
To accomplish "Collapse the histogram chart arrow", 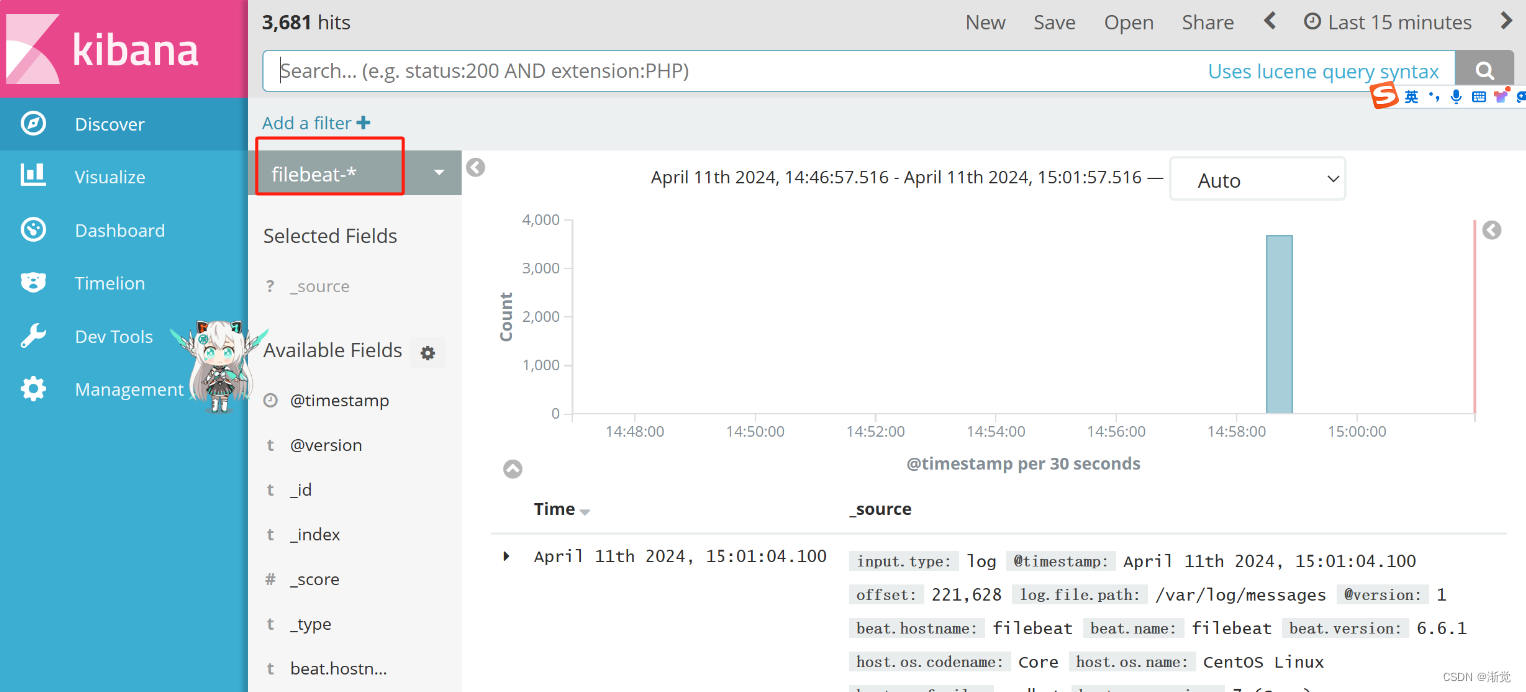I will click(x=512, y=469).
